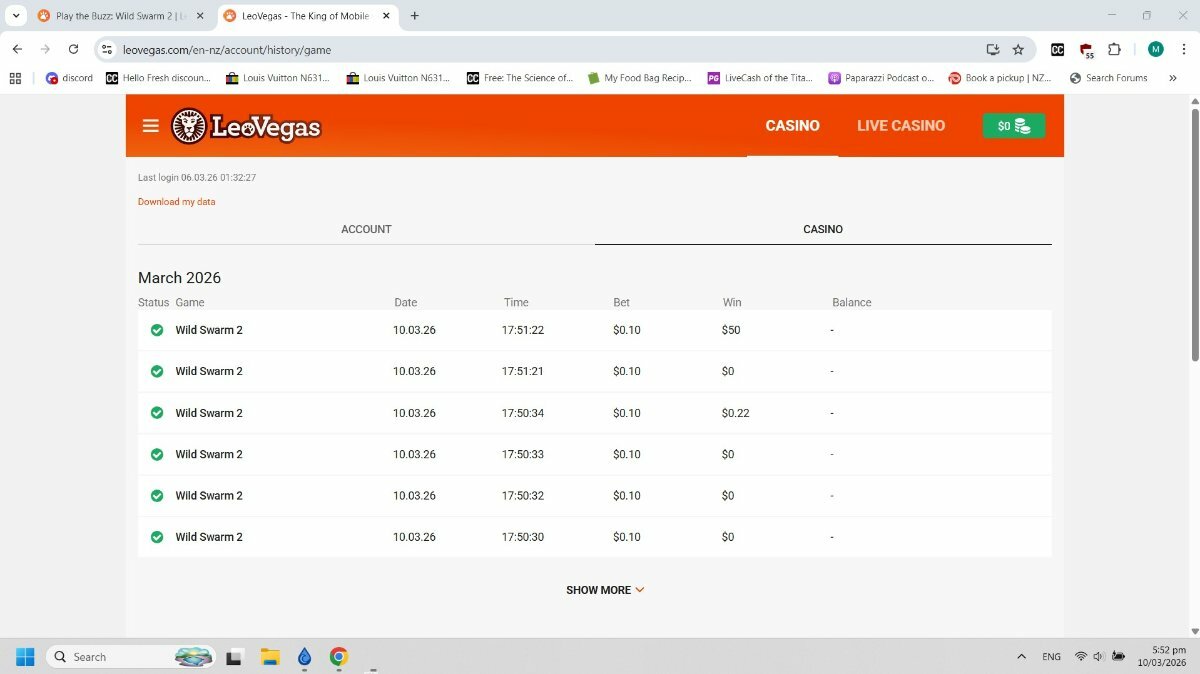1200x674 pixels.
Task: Click status check on the $0.22 win row
Action: click(157, 413)
